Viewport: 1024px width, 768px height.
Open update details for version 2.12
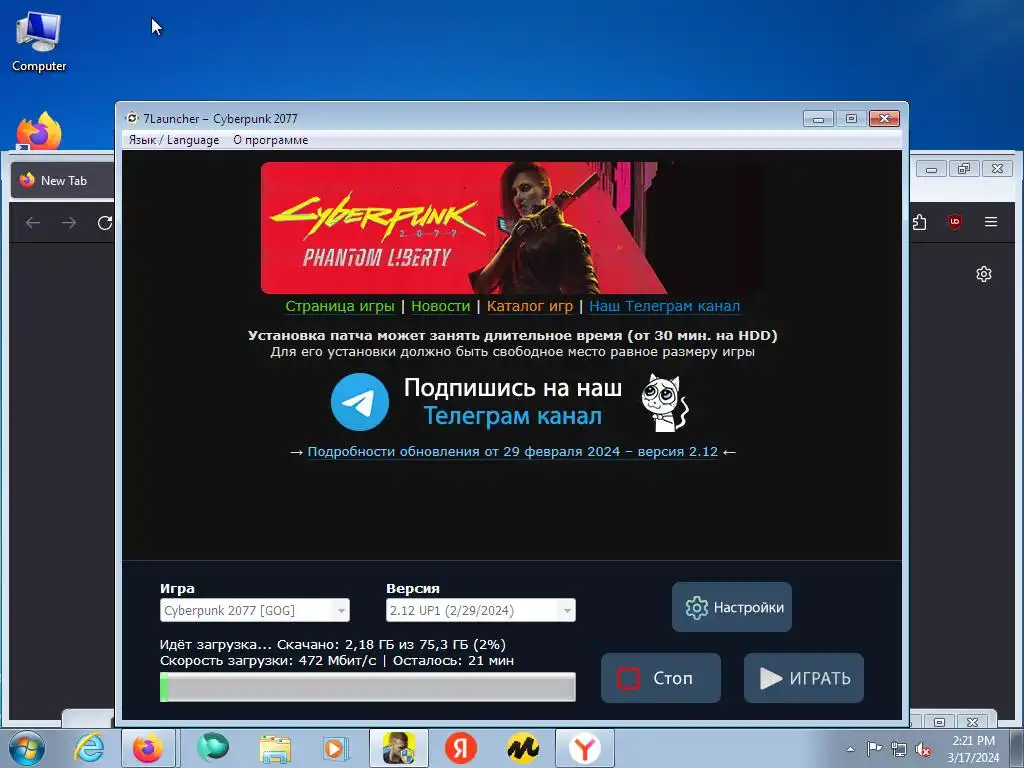tap(513, 452)
